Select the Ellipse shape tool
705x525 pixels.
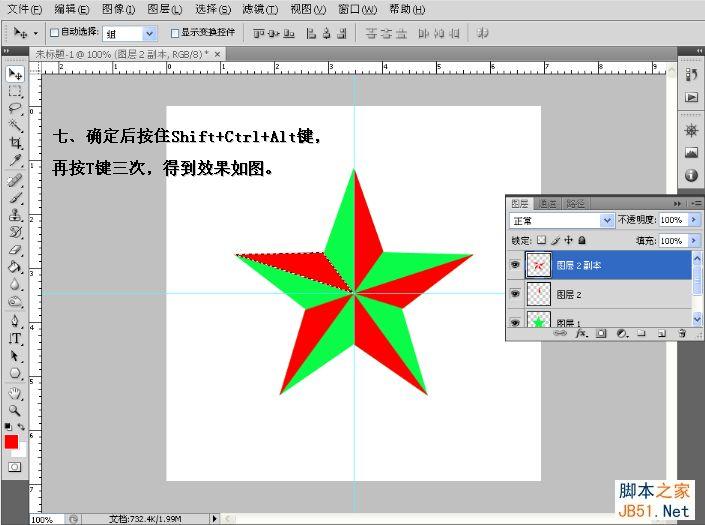15,373
